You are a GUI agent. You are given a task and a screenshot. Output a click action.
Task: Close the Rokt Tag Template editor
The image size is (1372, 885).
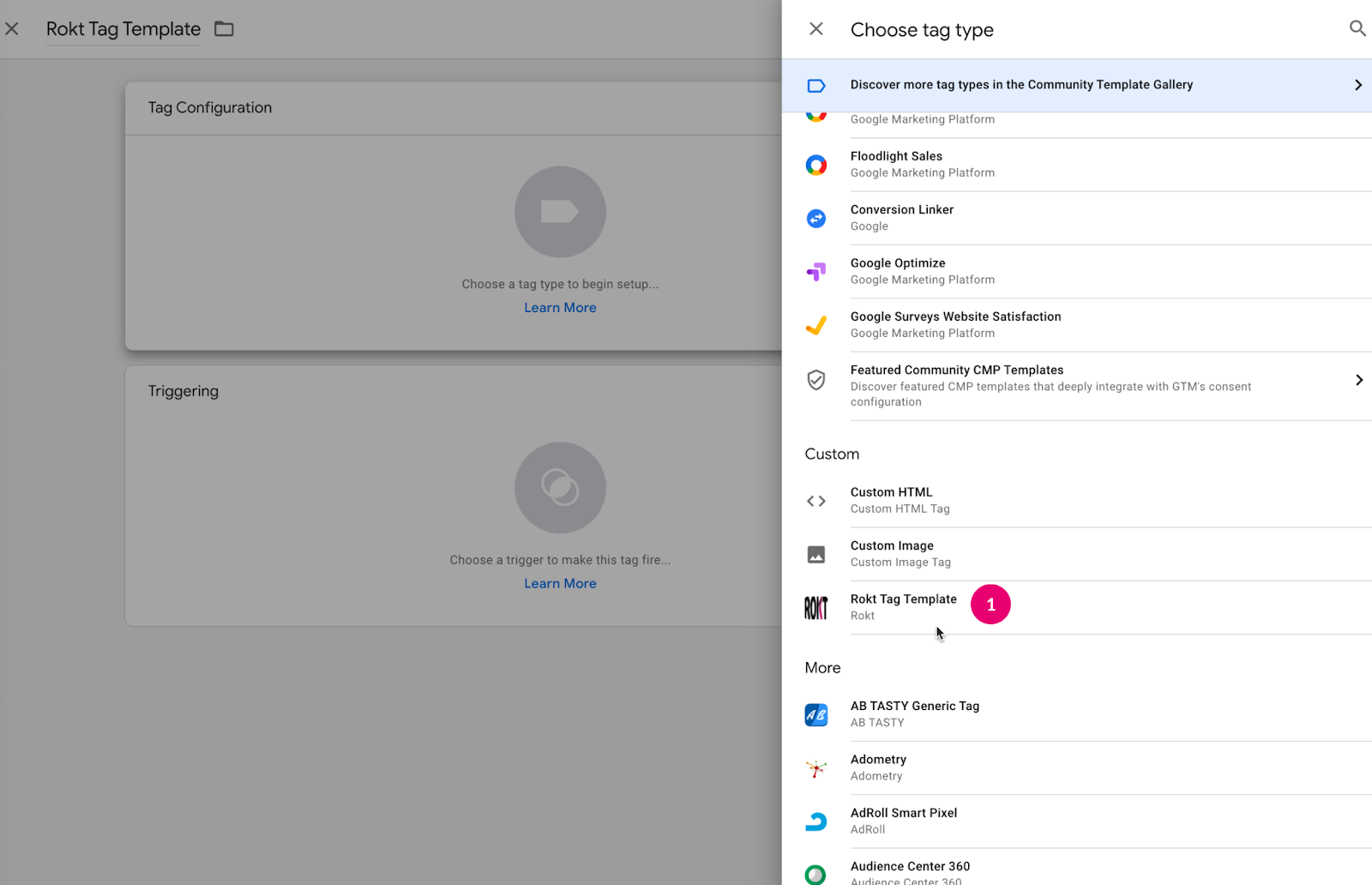tap(12, 29)
